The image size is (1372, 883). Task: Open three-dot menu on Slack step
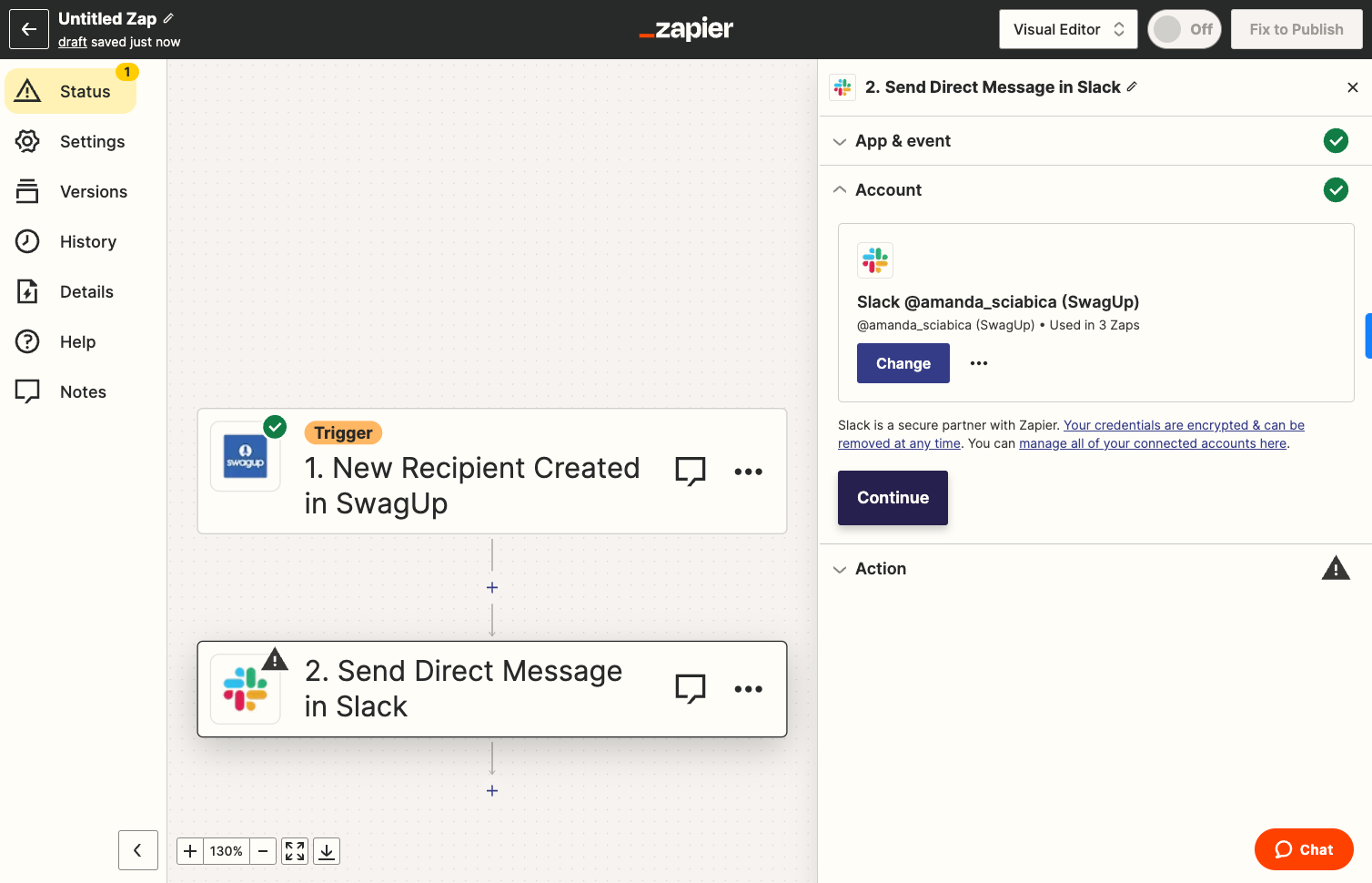click(x=749, y=689)
